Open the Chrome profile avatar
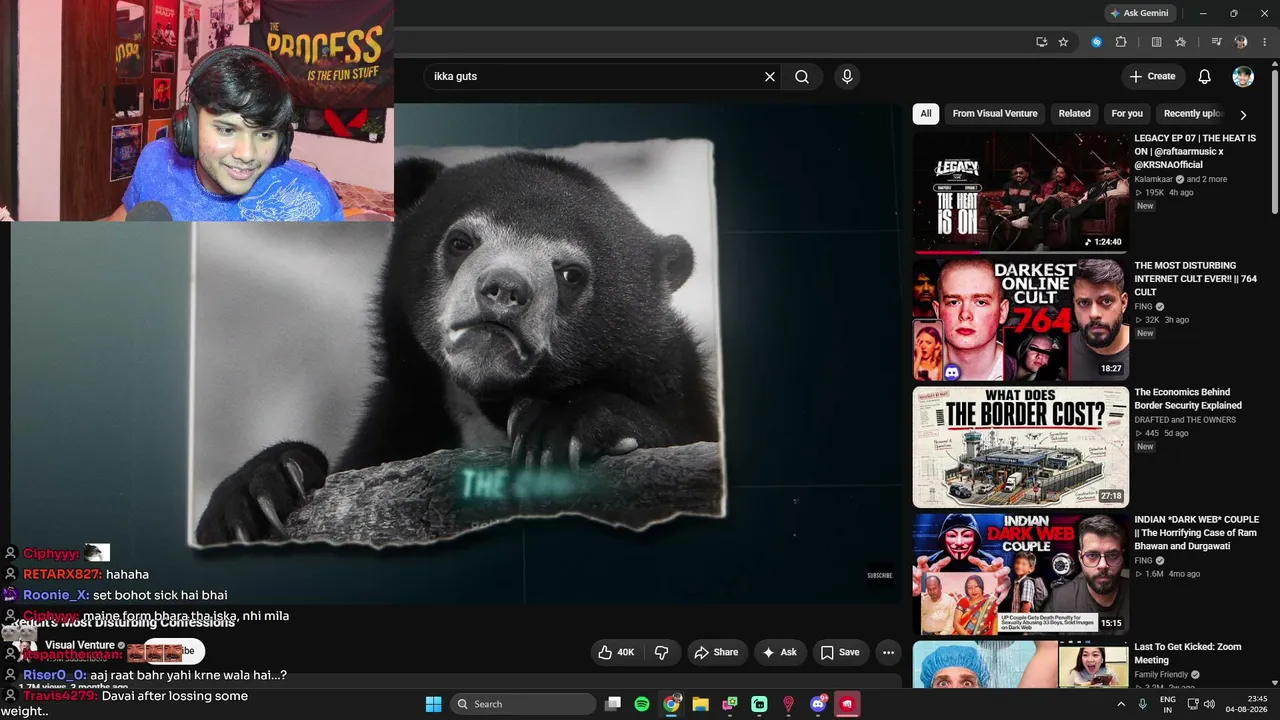Screen dimensions: 1280x720 (x=1241, y=42)
